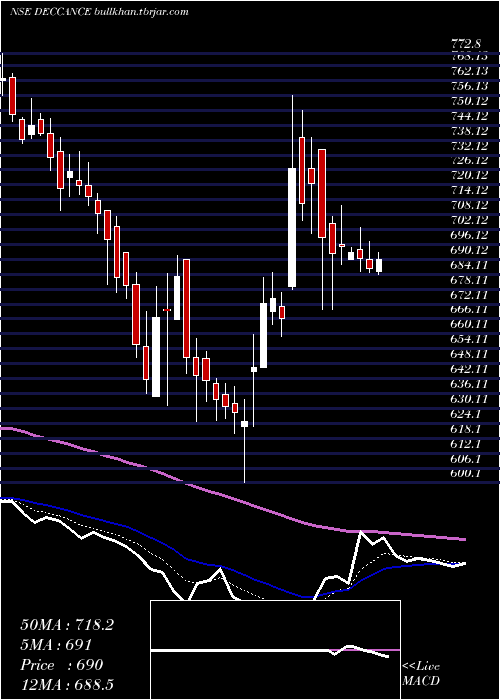500x700 pixels.
Task: Click the 'NSE DECCANCE' chart title
Action: point(51,12)
